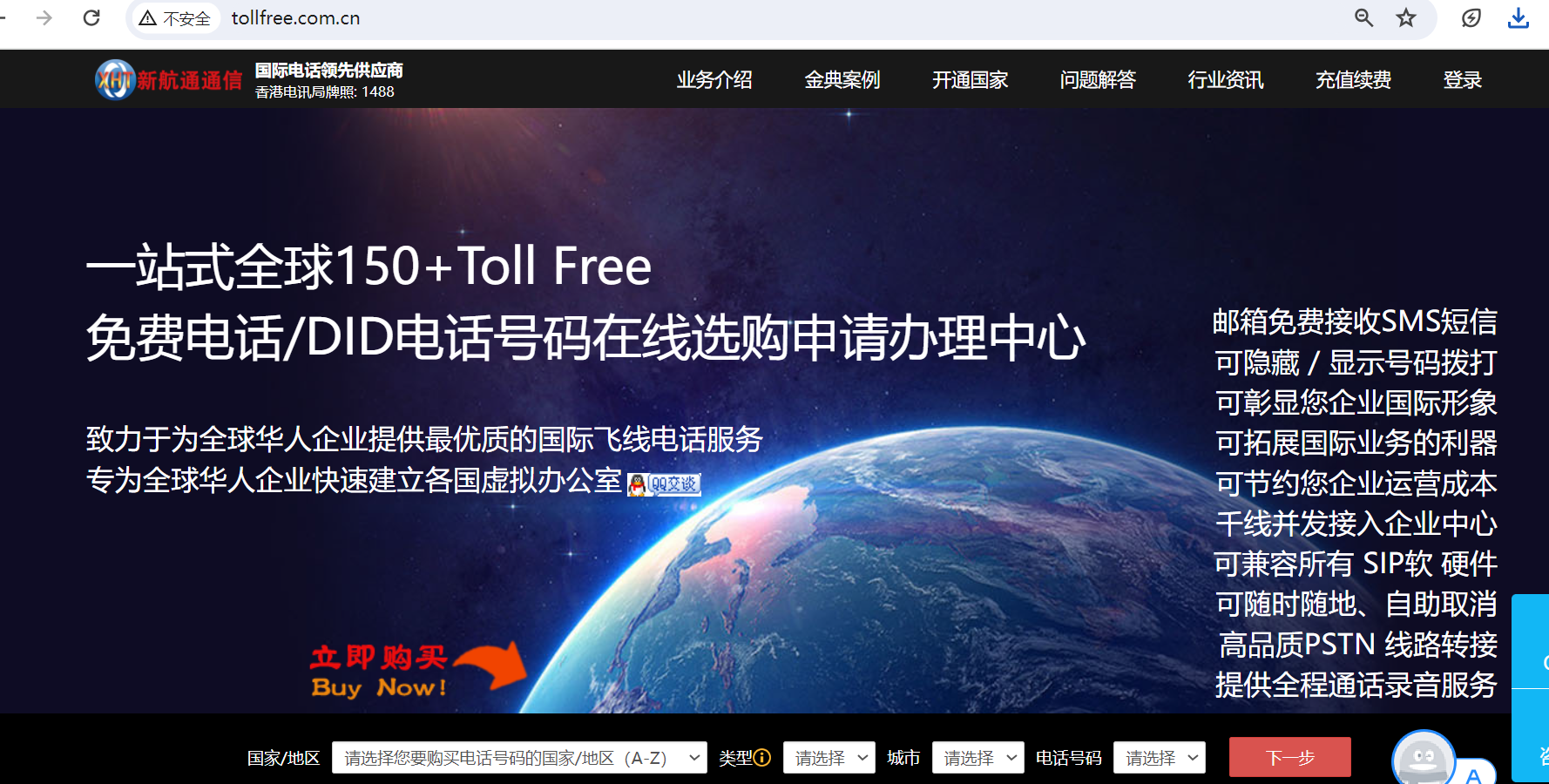Click the 新航通通信 logo
This screenshot has height=784, width=1549.
(x=168, y=80)
